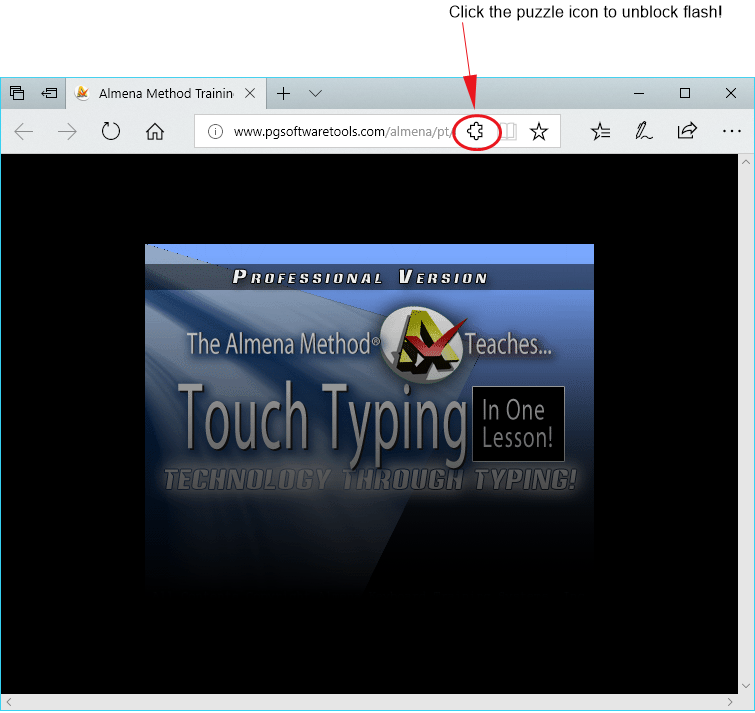755x713 pixels.
Task: Select the Almena Method Training tab
Action: pyautogui.click(x=166, y=93)
